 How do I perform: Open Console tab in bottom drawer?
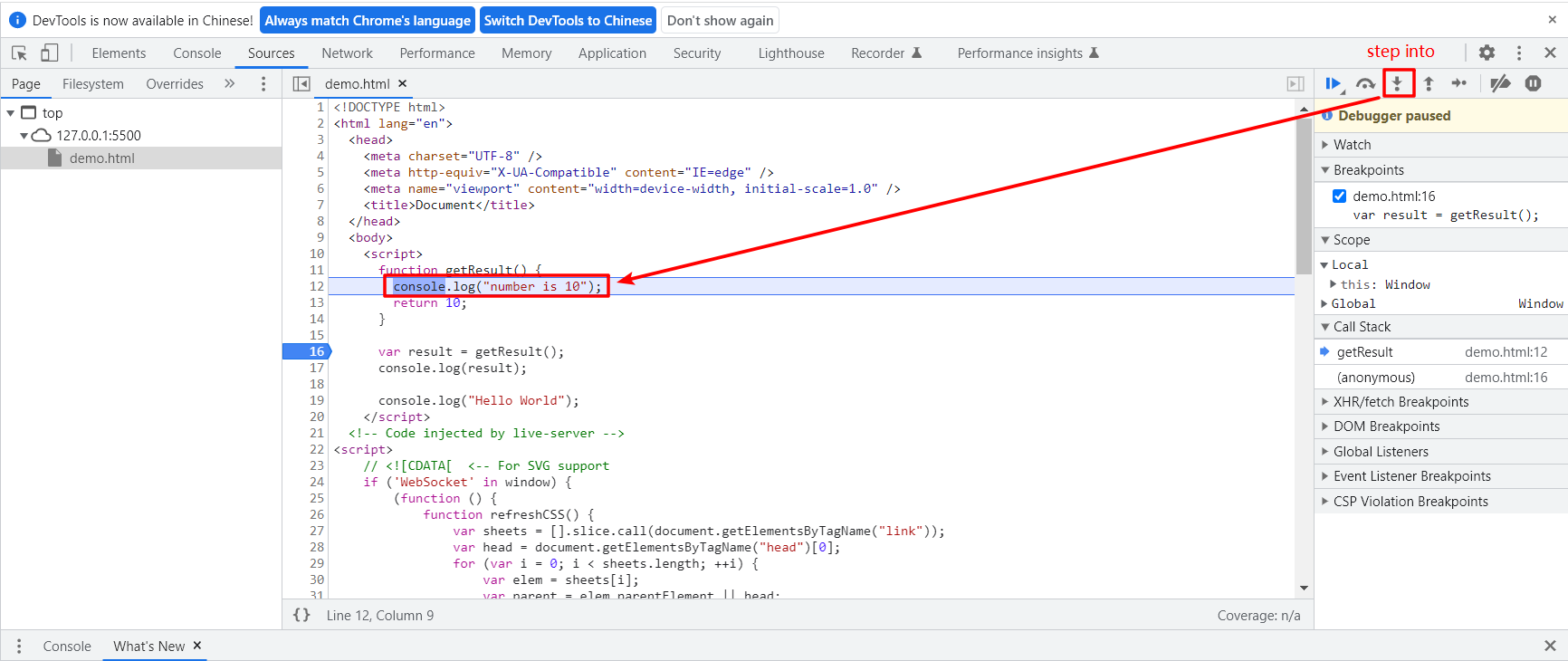click(67, 646)
